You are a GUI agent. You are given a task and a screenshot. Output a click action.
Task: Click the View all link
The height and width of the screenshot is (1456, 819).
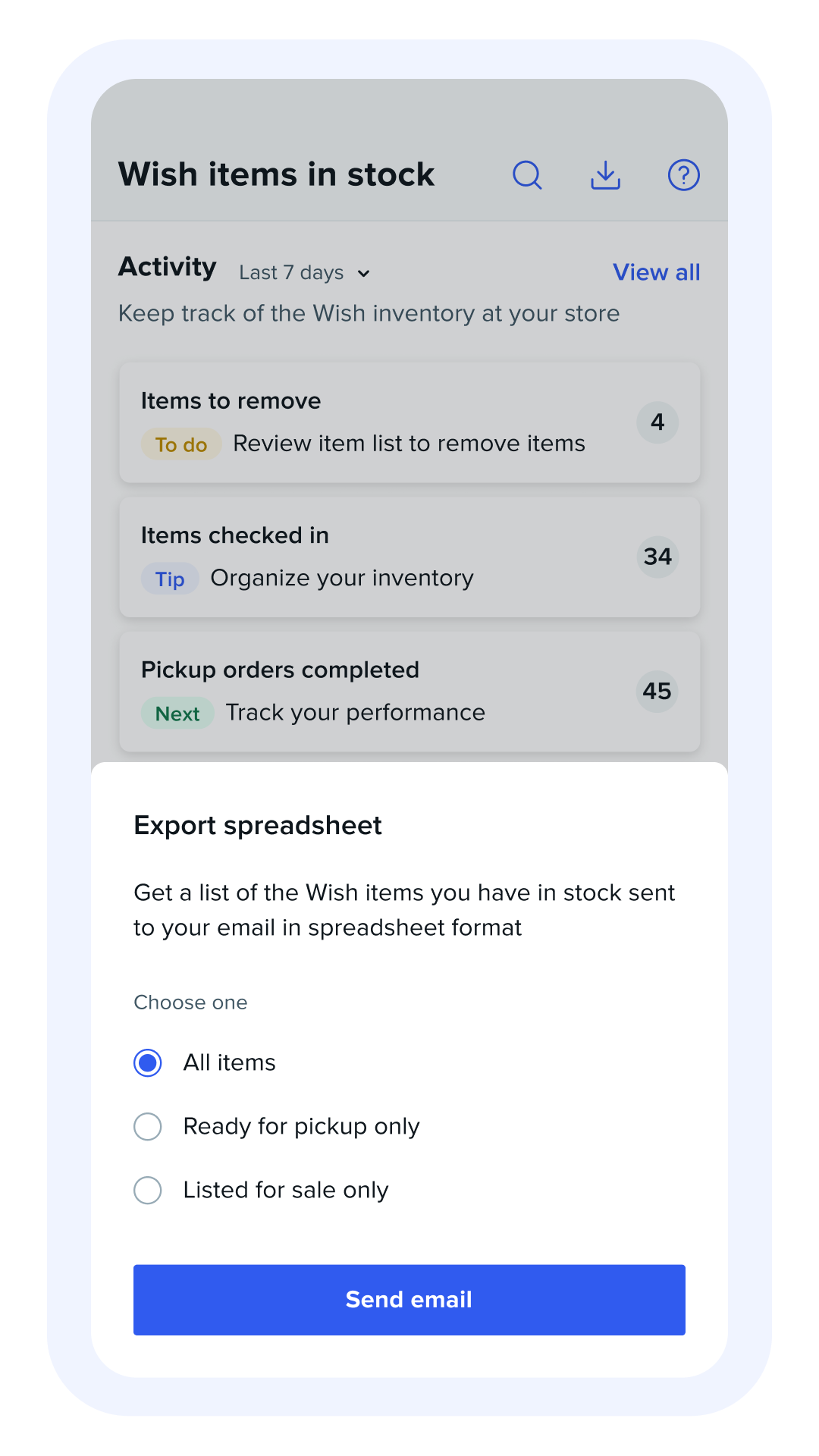656,271
